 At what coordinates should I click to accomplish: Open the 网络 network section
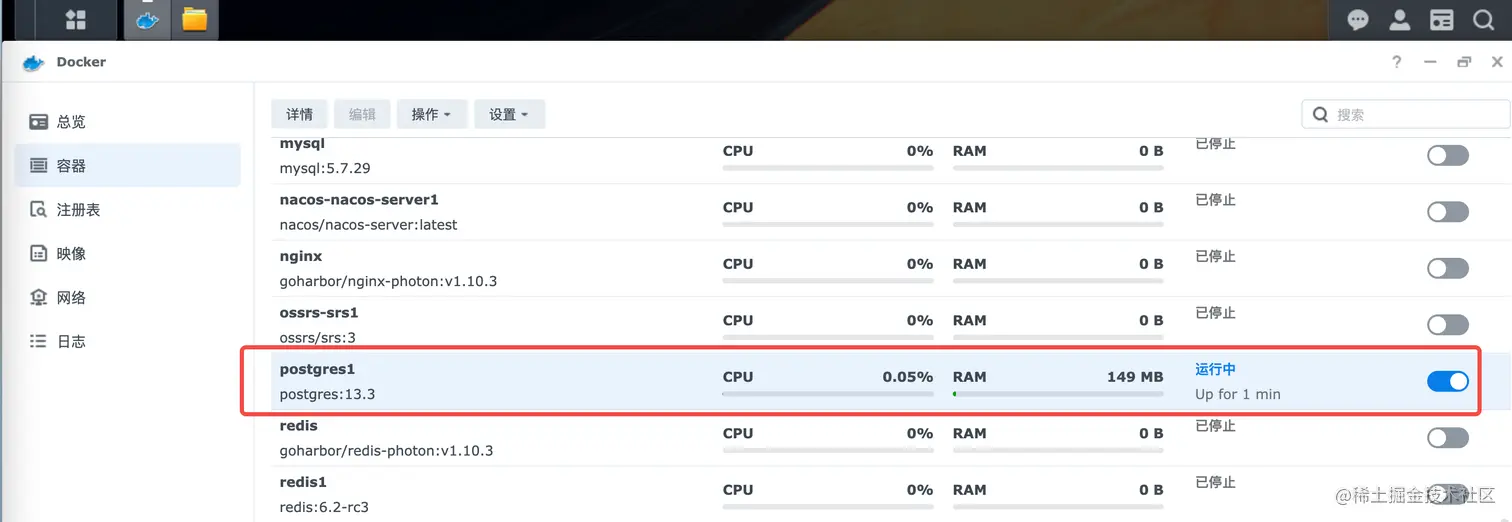128,297
